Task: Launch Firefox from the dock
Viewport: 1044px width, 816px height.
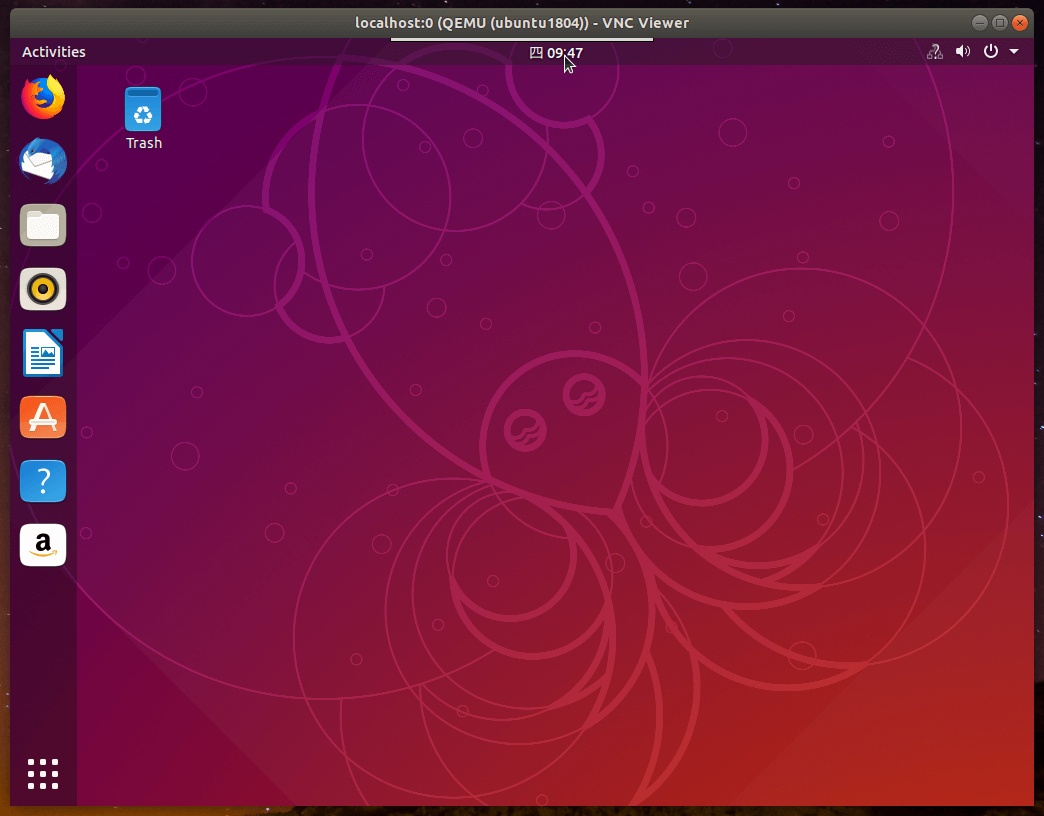Action: 43,97
